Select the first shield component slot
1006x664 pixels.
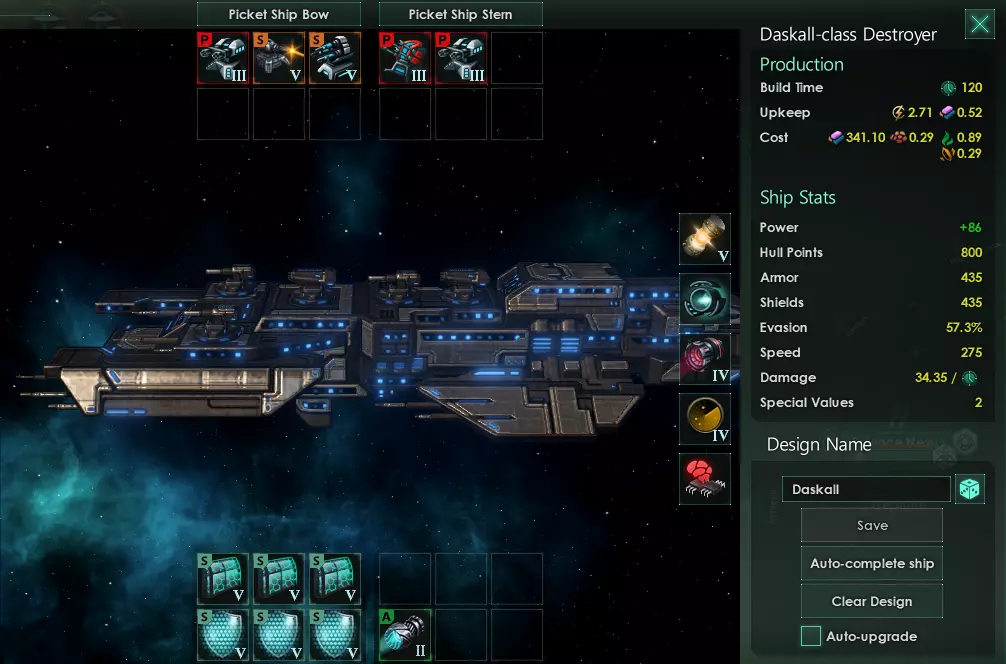pyautogui.click(x=223, y=634)
